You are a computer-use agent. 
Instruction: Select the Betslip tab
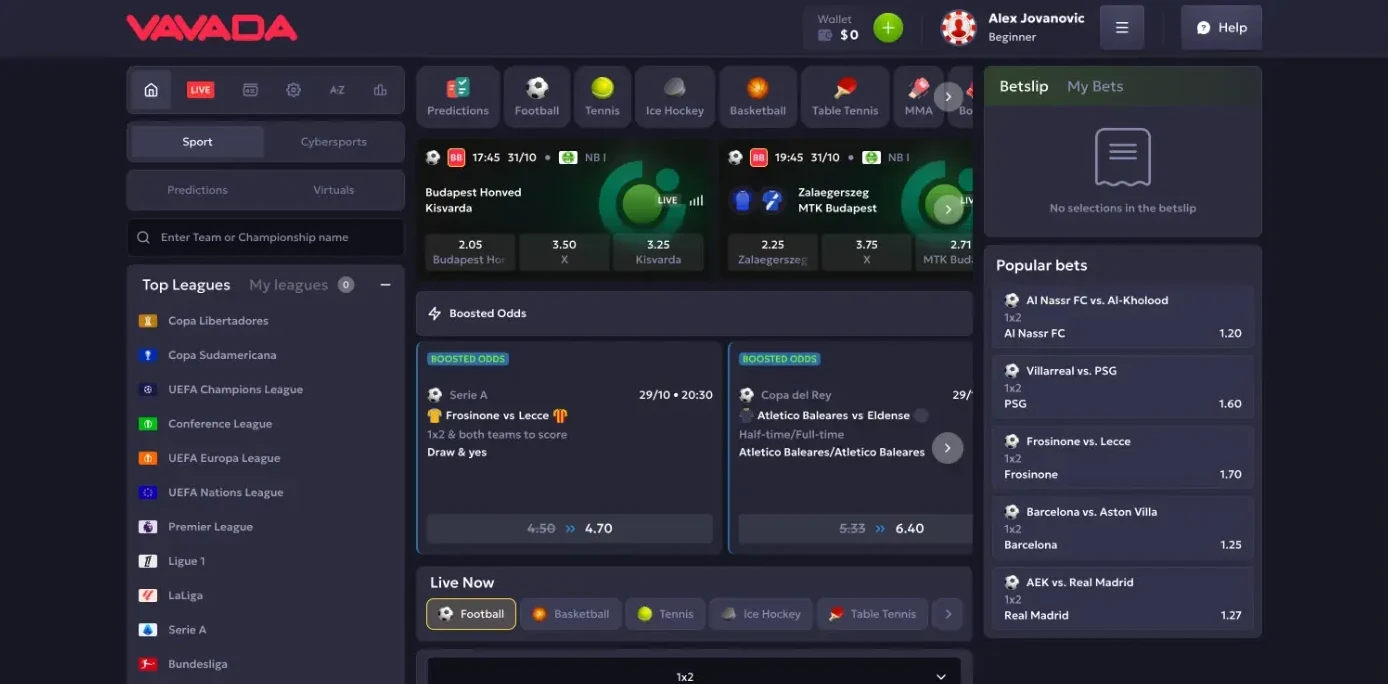point(1024,86)
